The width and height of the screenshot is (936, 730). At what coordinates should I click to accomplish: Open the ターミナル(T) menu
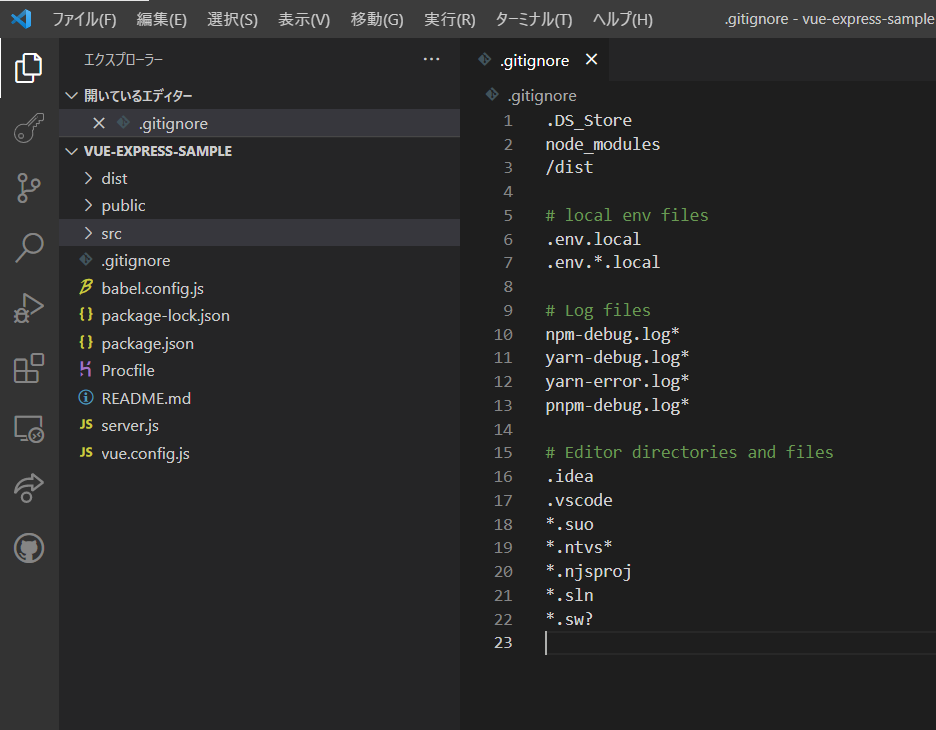(x=534, y=20)
